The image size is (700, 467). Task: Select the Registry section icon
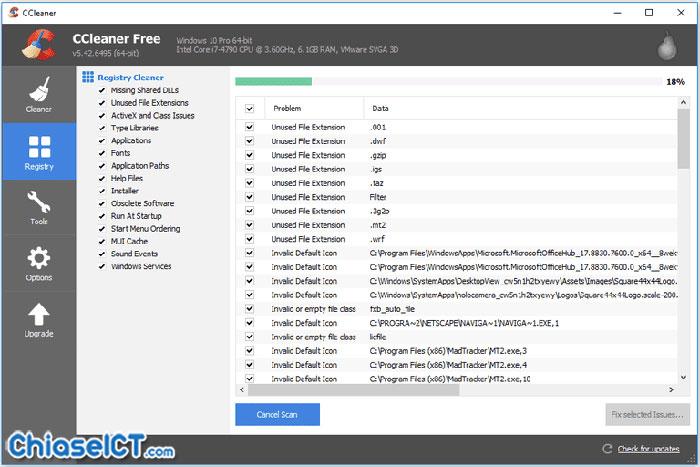coord(39,147)
